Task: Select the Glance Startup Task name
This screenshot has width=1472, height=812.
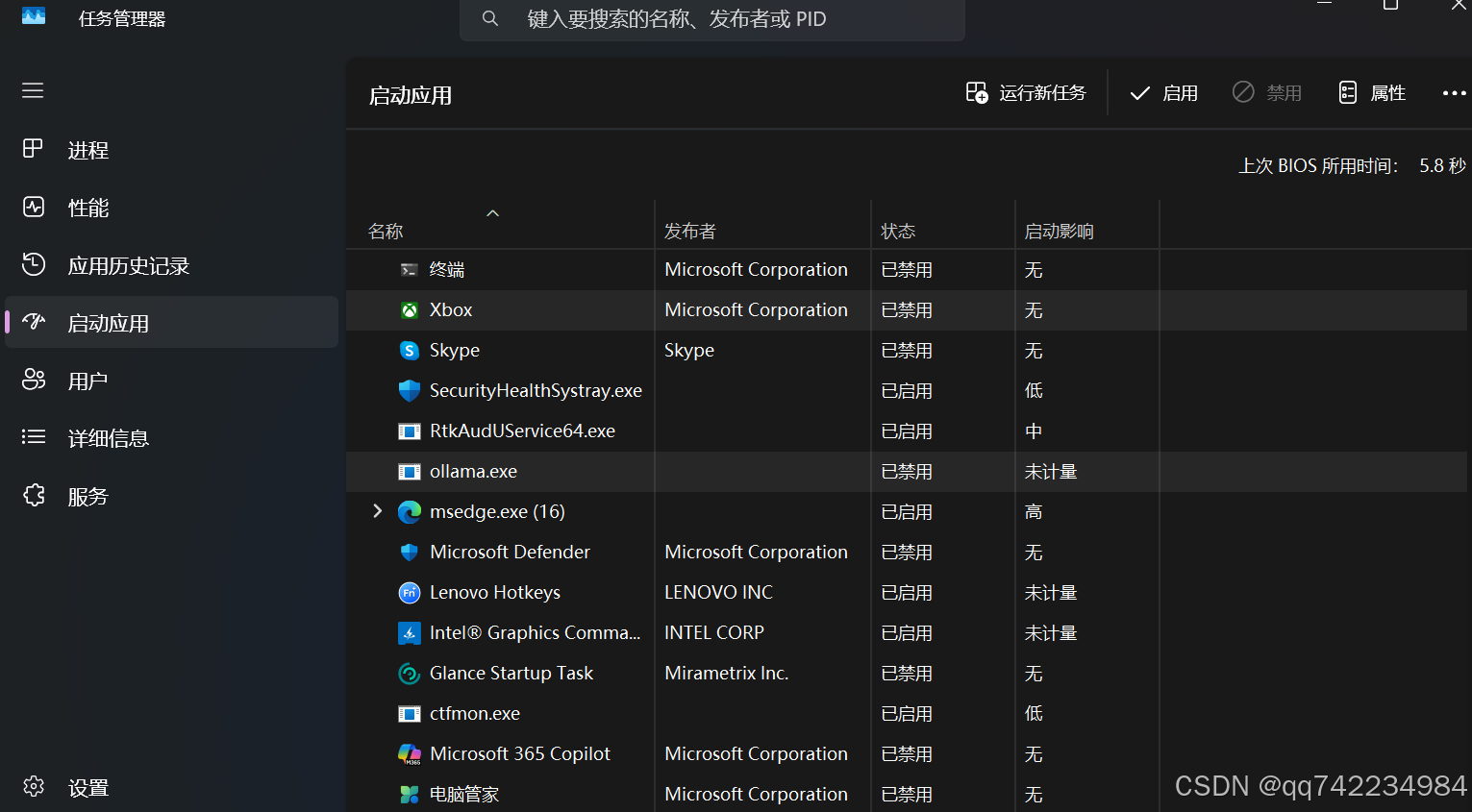Action: [x=511, y=674]
